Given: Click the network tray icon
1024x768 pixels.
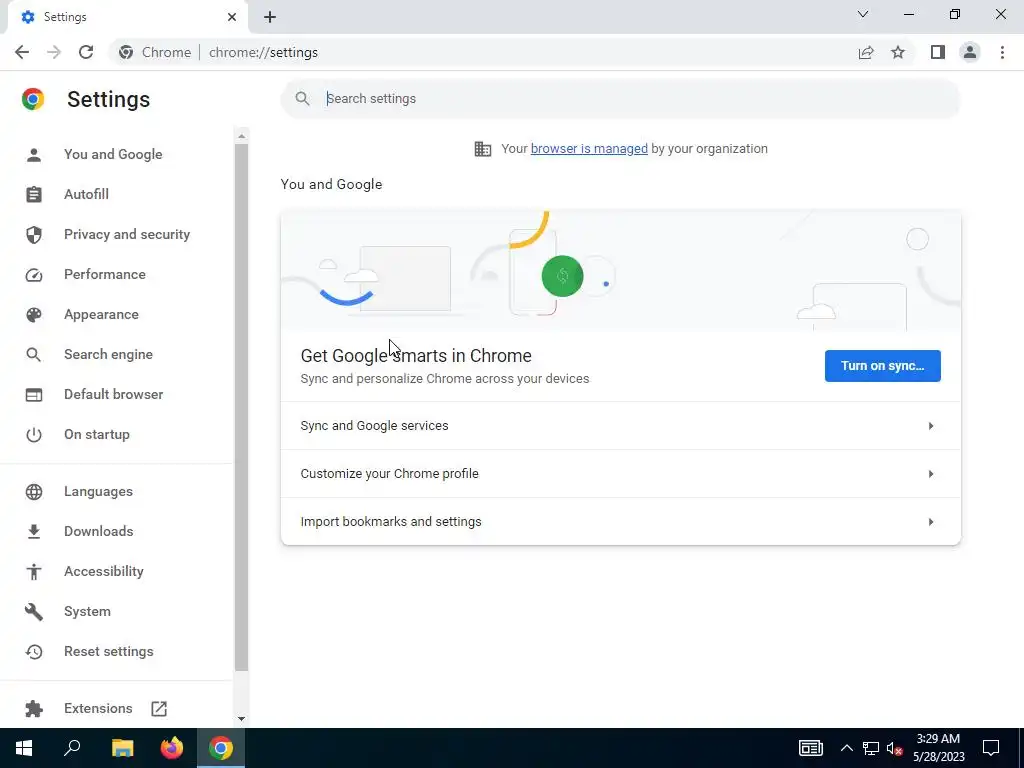Looking at the screenshot, I should (x=871, y=748).
